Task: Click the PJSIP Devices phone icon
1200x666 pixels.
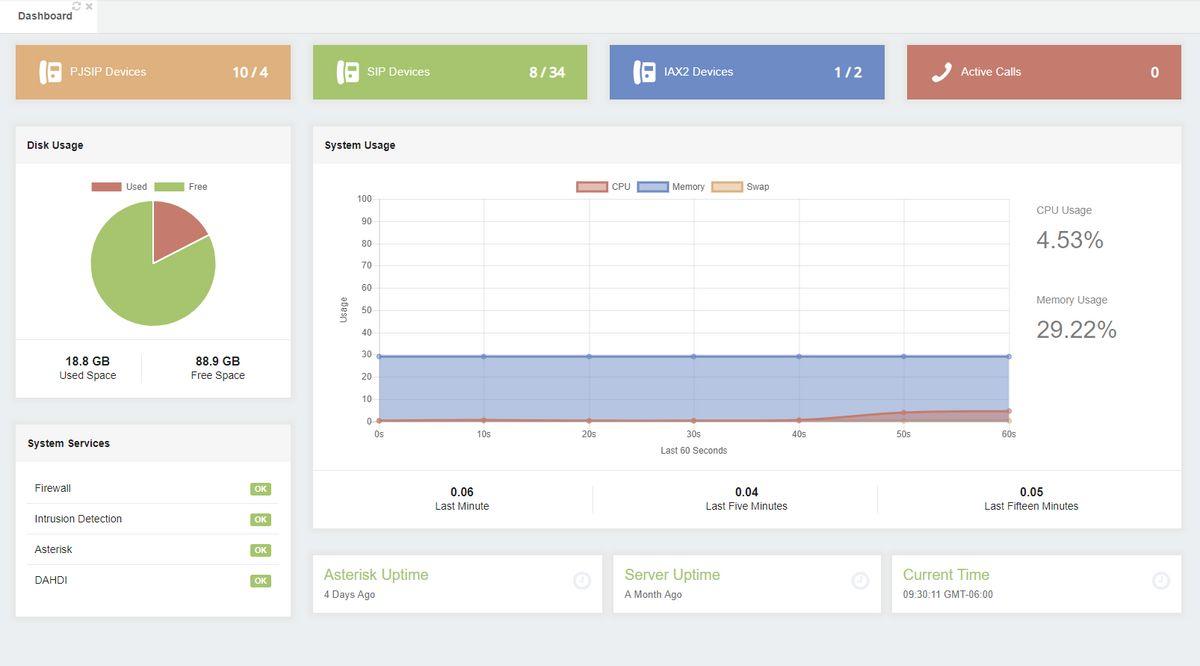Action: 50,72
